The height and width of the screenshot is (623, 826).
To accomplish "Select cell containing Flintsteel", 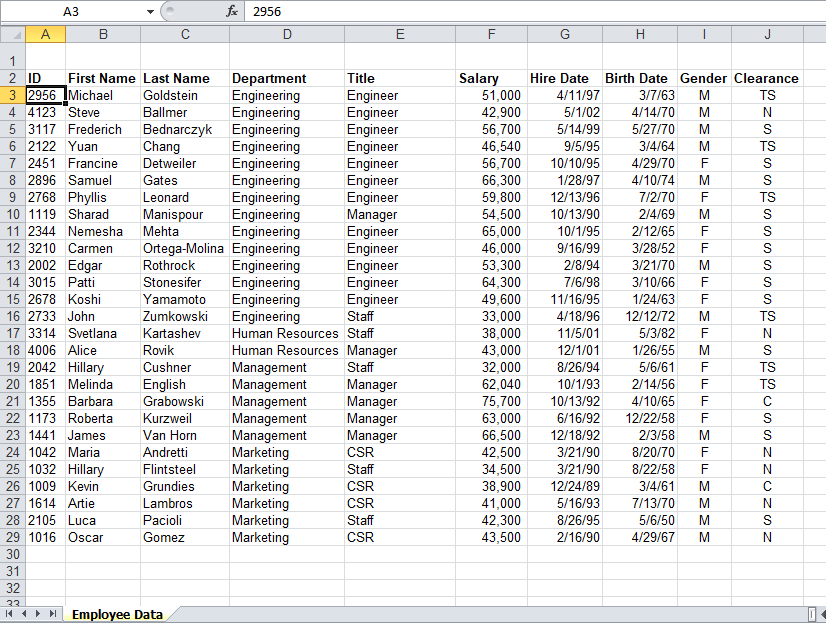I will 185,469.
